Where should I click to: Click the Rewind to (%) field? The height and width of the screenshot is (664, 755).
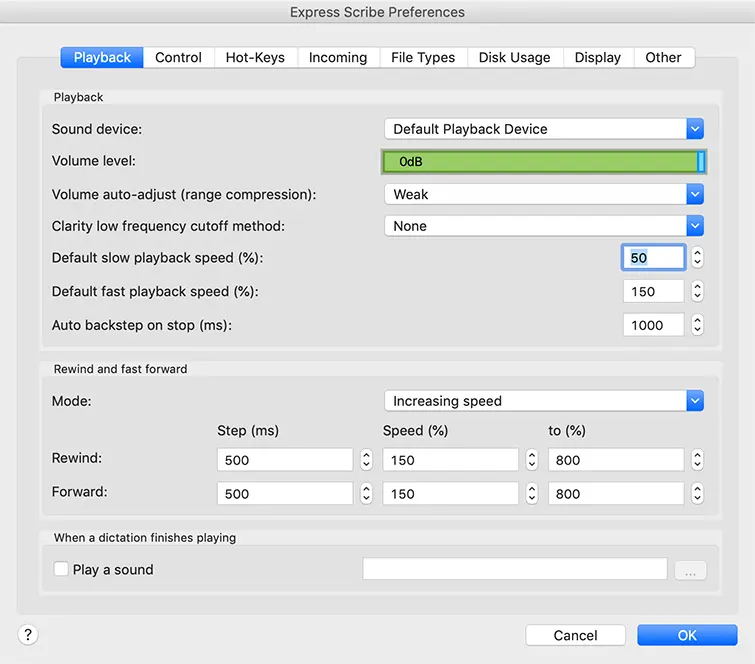coord(616,460)
